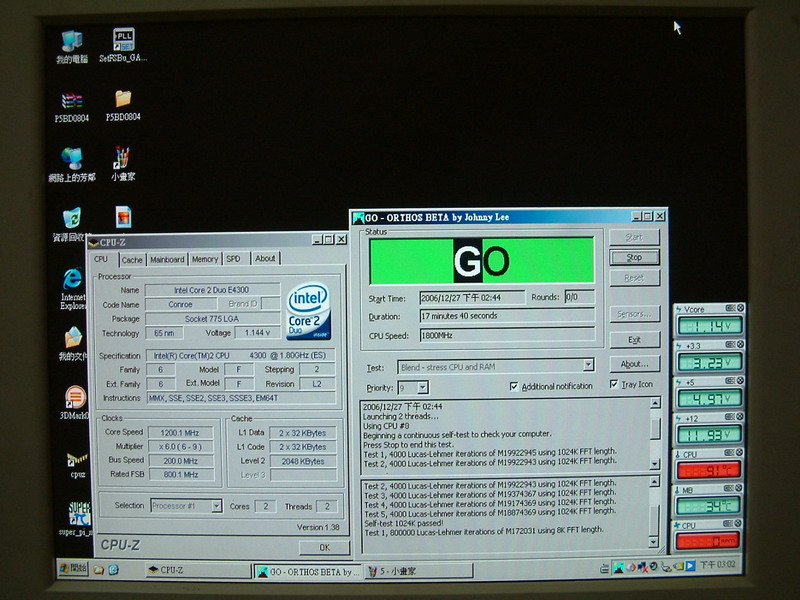800x600 pixels.
Task: Click the up arrow of the lower Orthos log scrollbar
Action: tap(655, 482)
